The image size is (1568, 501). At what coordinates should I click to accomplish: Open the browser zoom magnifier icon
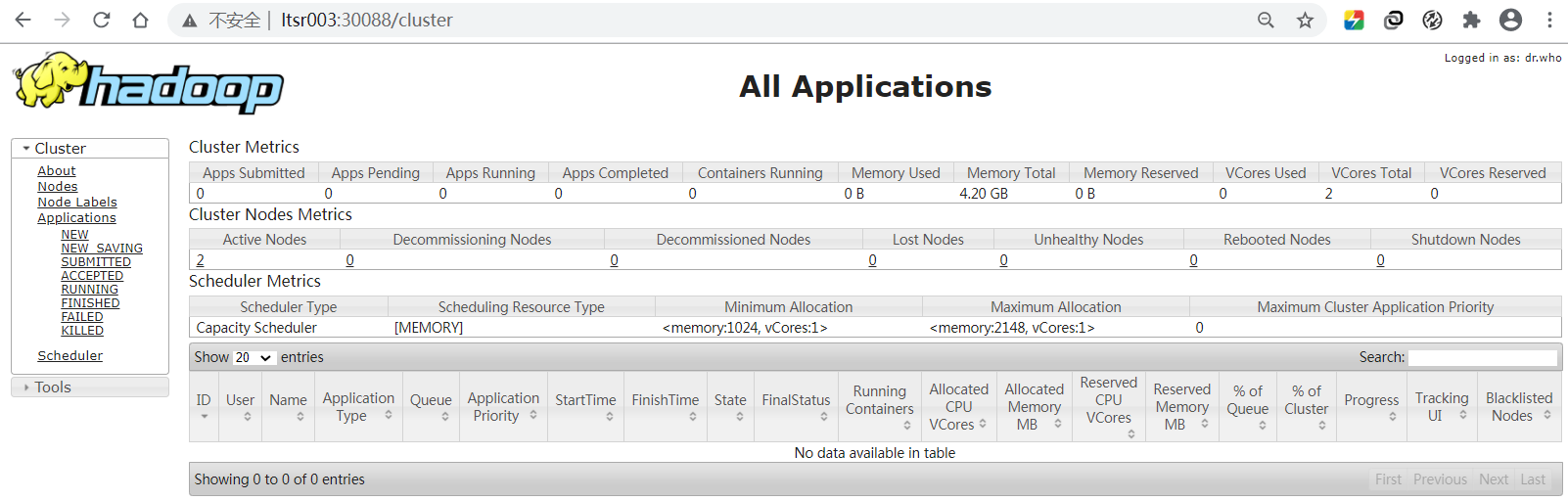click(1266, 20)
